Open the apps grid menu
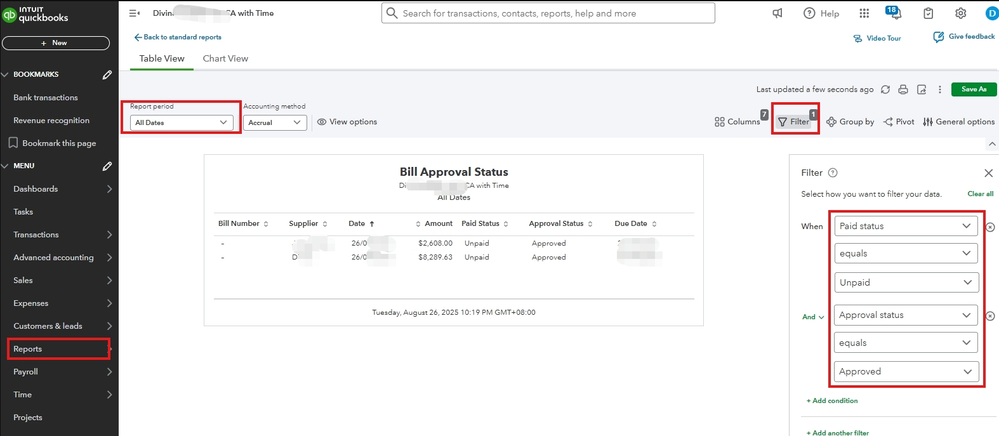 pyautogui.click(x=864, y=14)
